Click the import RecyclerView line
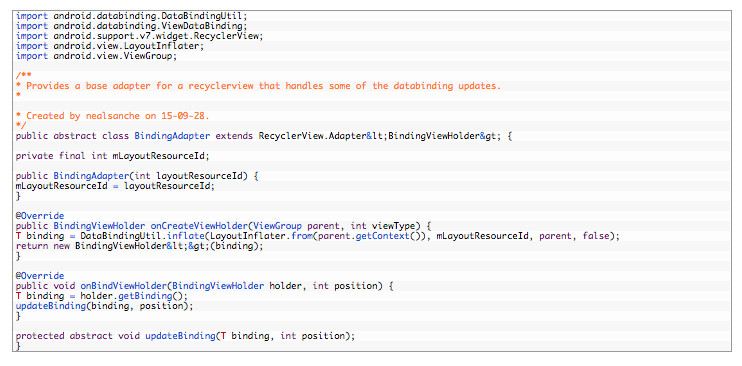Image resolution: width=742 pixels, height=366 pixels. (139, 36)
